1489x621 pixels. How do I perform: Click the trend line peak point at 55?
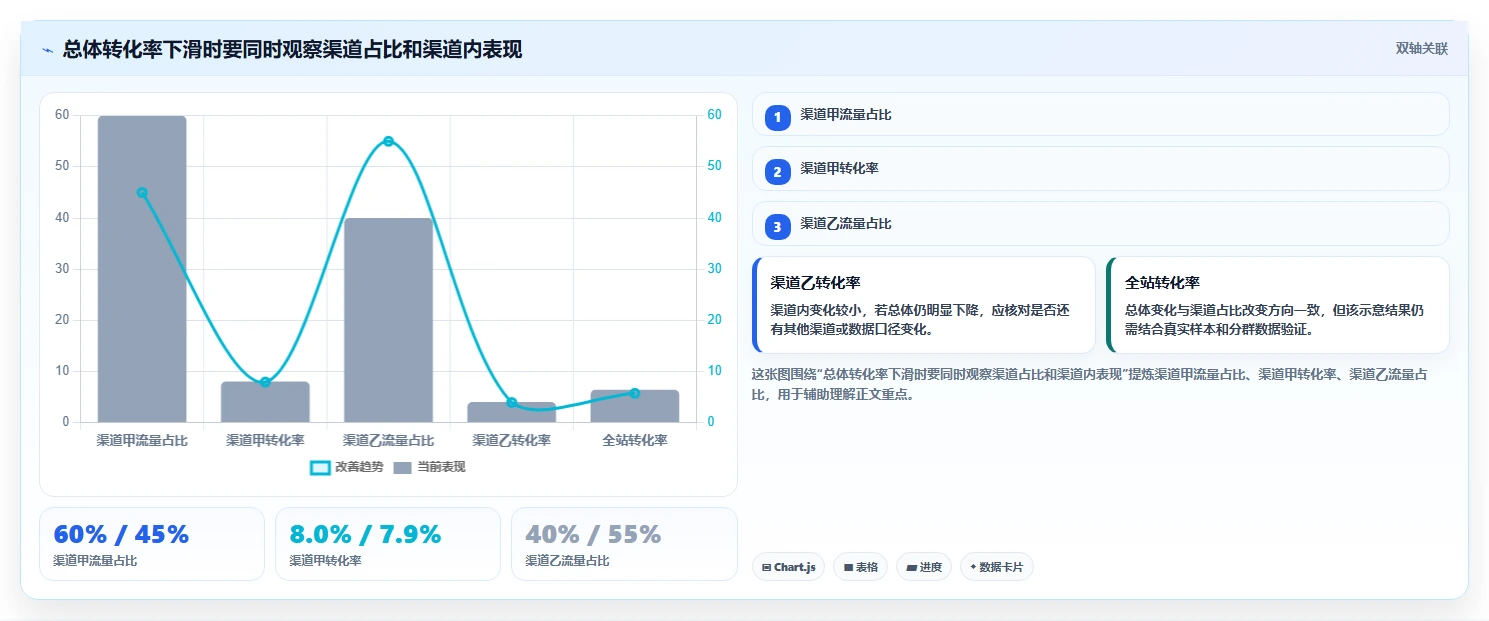click(x=388, y=141)
